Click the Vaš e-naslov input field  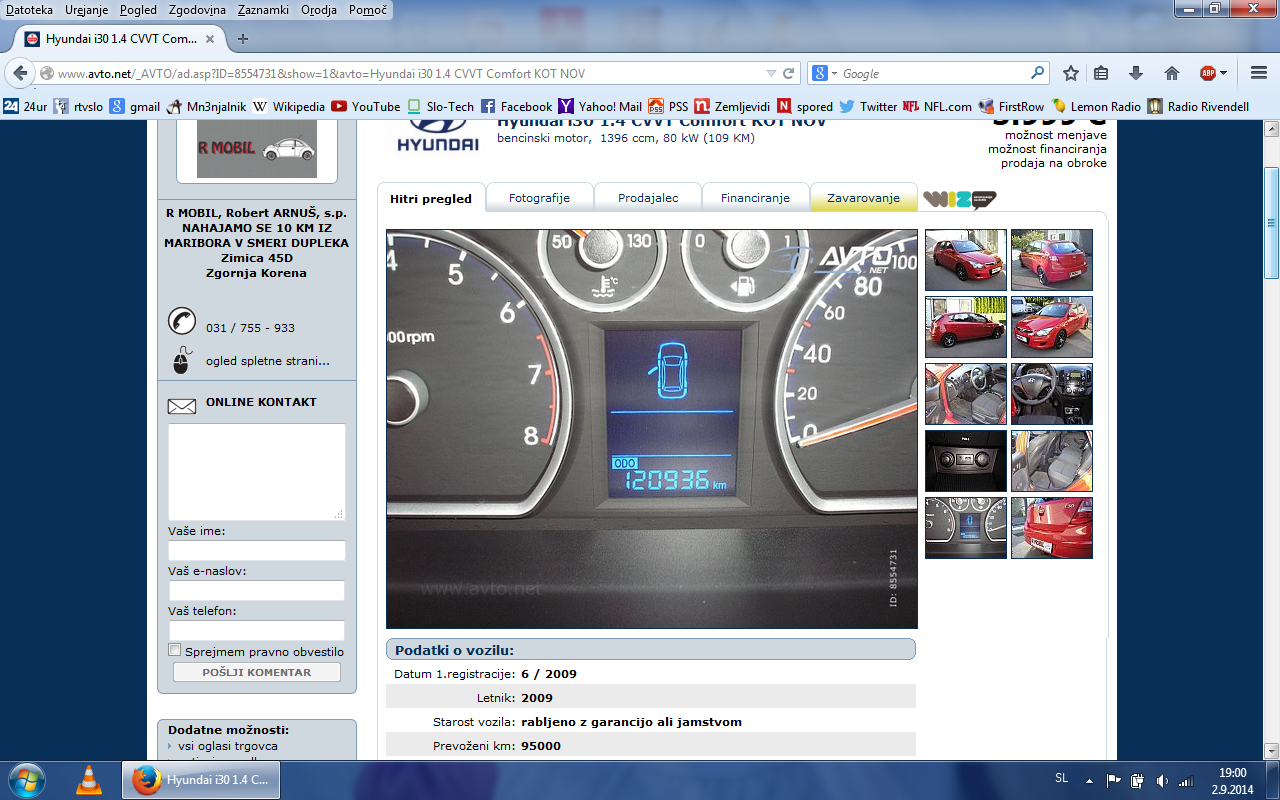(x=257, y=591)
